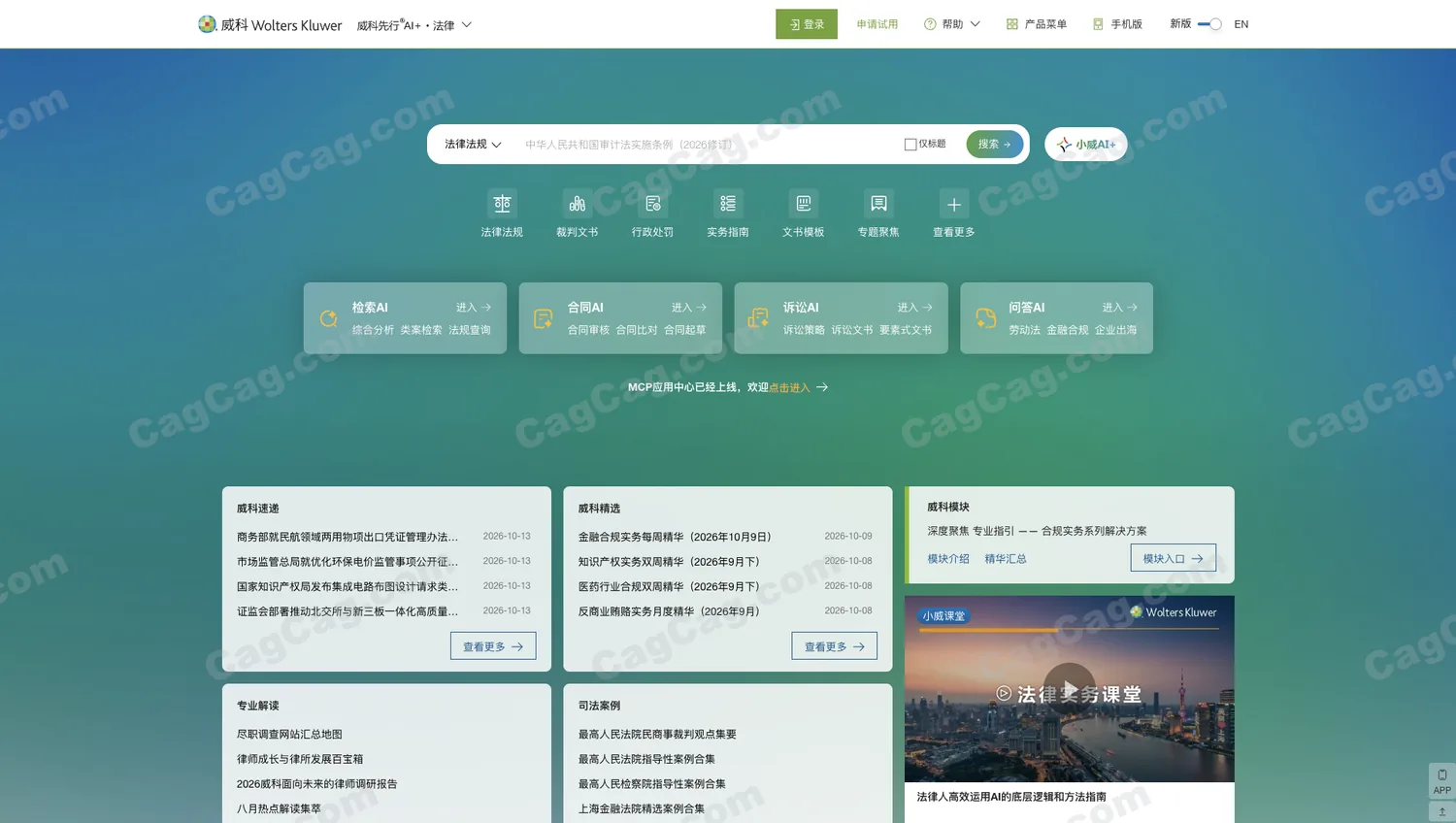The width and height of the screenshot is (1456, 823).
Task: Play the 法律实务课堂 video
Action: (x=1070, y=688)
